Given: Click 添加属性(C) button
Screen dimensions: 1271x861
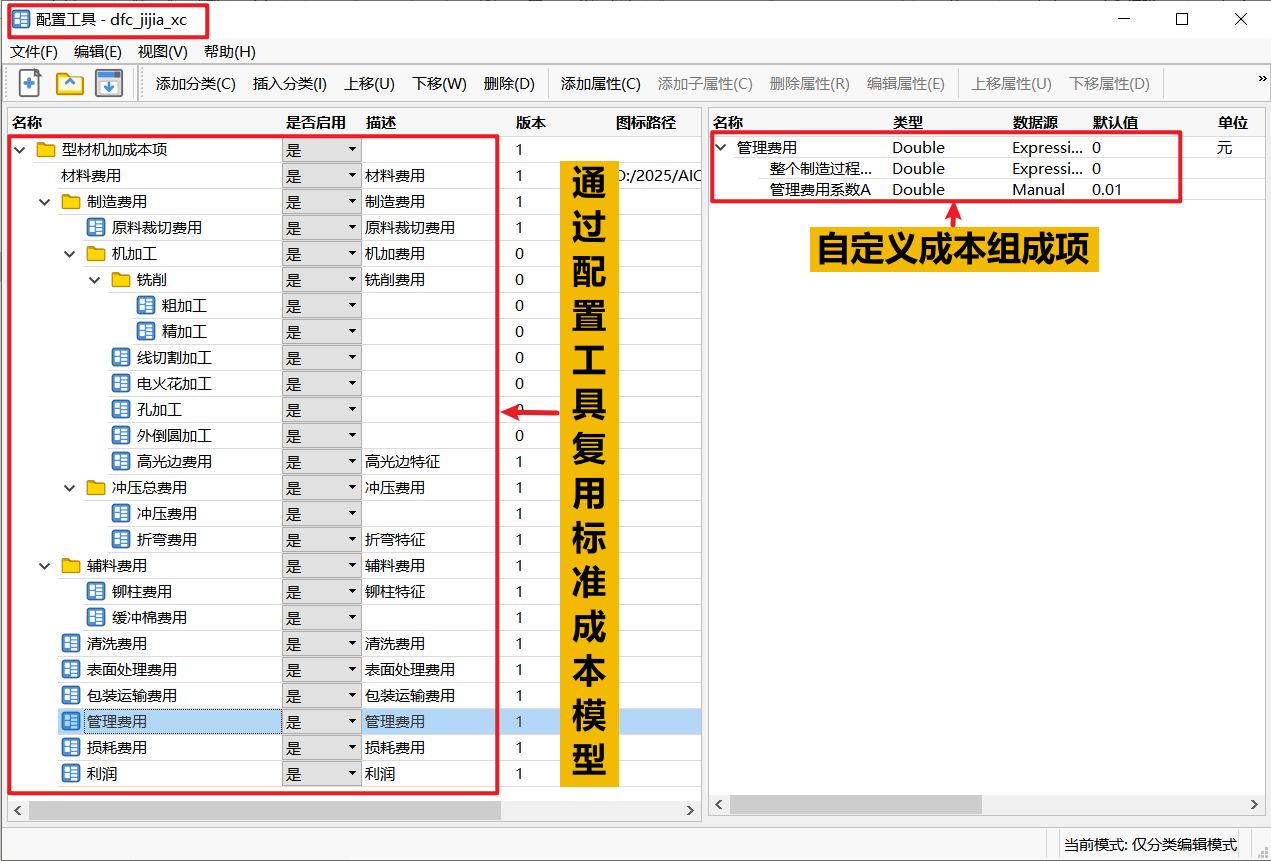Looking at the screenshot, I should coord(601,84).
